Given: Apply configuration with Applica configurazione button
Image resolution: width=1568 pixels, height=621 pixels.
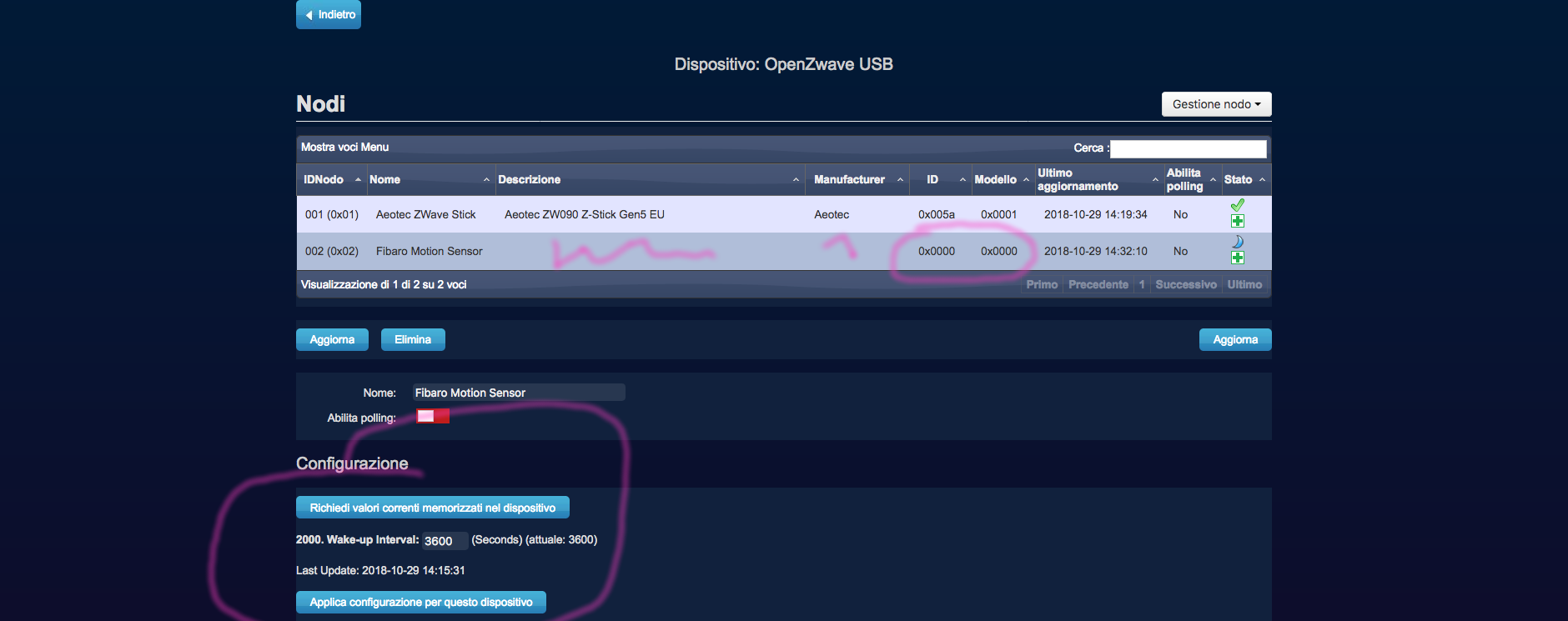Looking at the screenshot, I should pyautogui.click(x=420, y=603).
